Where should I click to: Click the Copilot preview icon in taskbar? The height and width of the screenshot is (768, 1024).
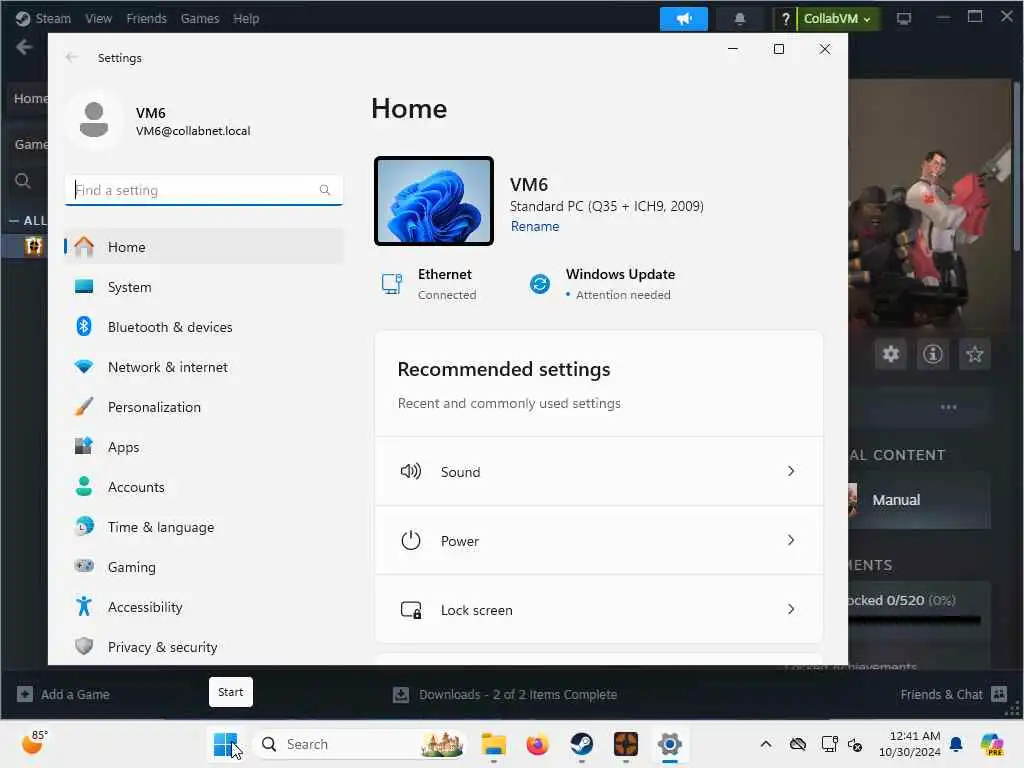991,744
